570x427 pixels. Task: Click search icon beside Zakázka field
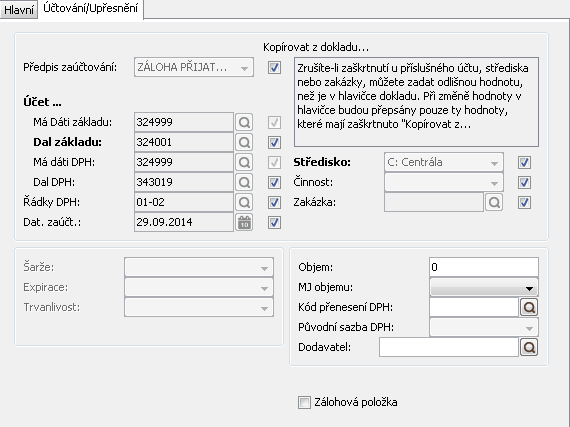pos(494,202)
